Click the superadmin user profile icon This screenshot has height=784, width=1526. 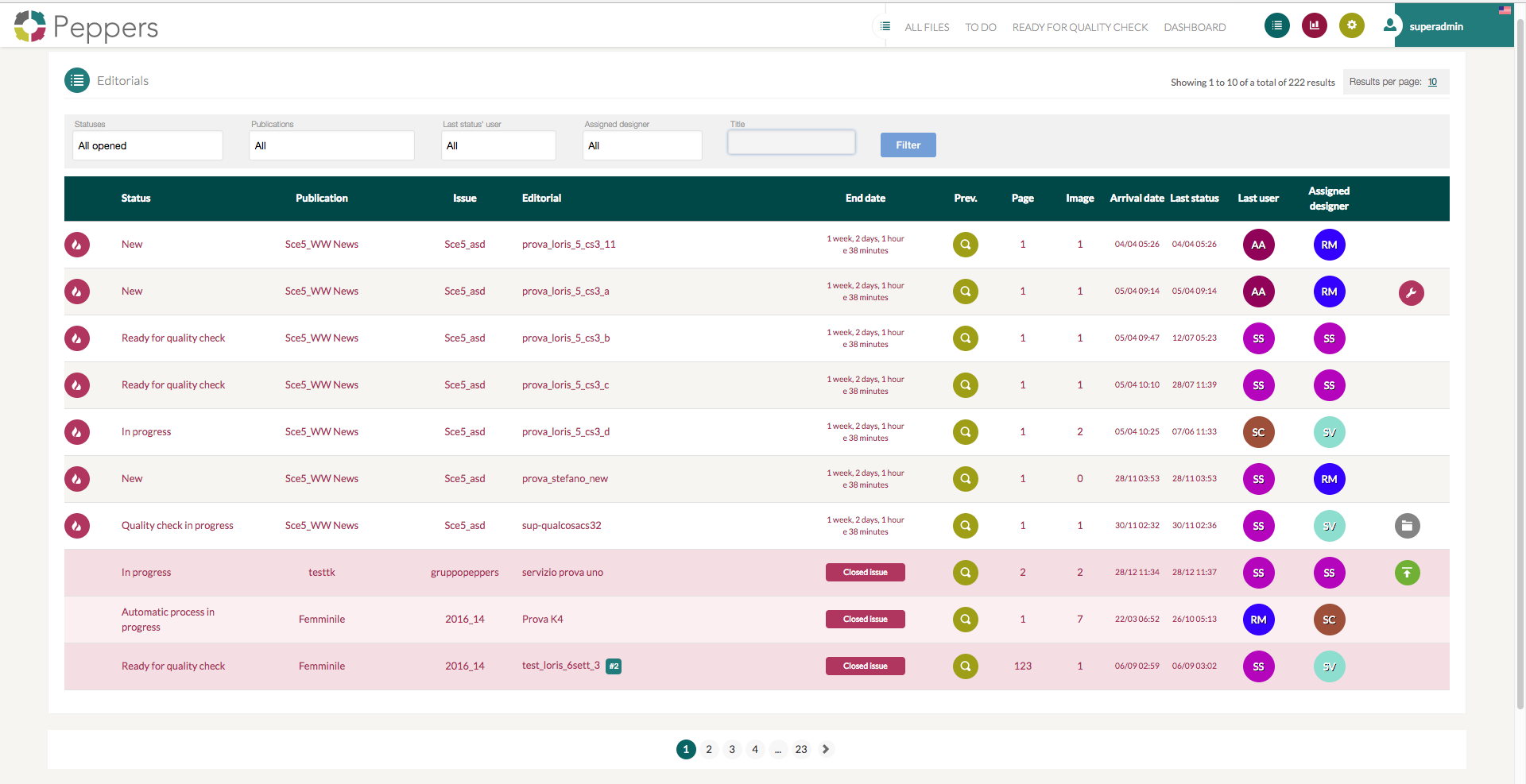coord(1389,25)
